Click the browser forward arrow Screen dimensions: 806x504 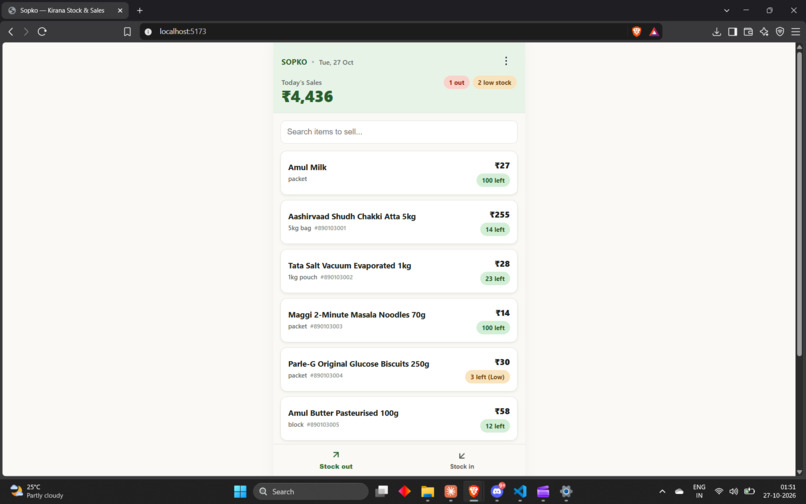pos(26,31)
